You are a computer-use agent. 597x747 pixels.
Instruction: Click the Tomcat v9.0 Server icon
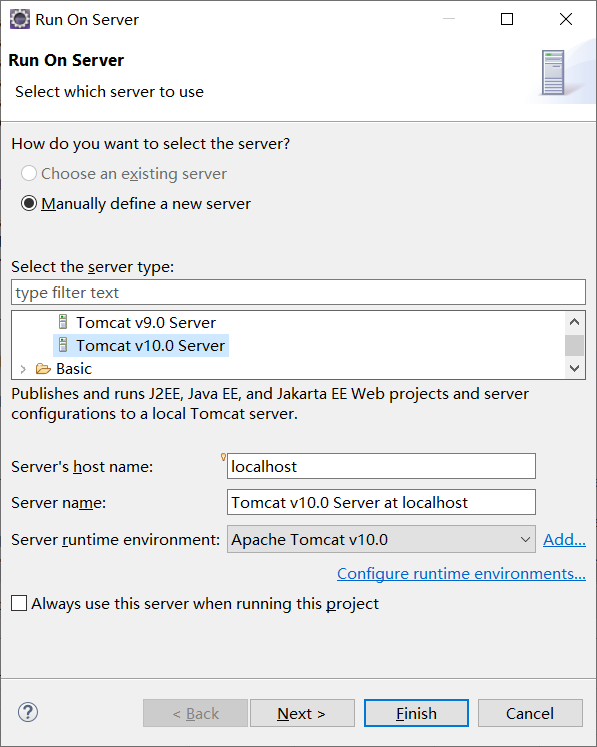click(x=63, y=322)
